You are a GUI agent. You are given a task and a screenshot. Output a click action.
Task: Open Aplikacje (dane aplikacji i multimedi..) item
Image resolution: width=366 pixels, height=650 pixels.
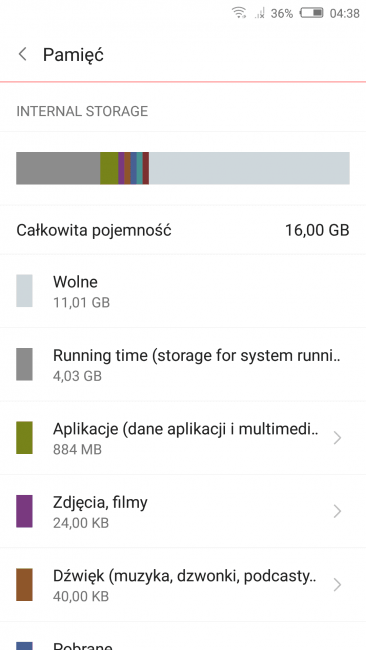tap(183, 438)
